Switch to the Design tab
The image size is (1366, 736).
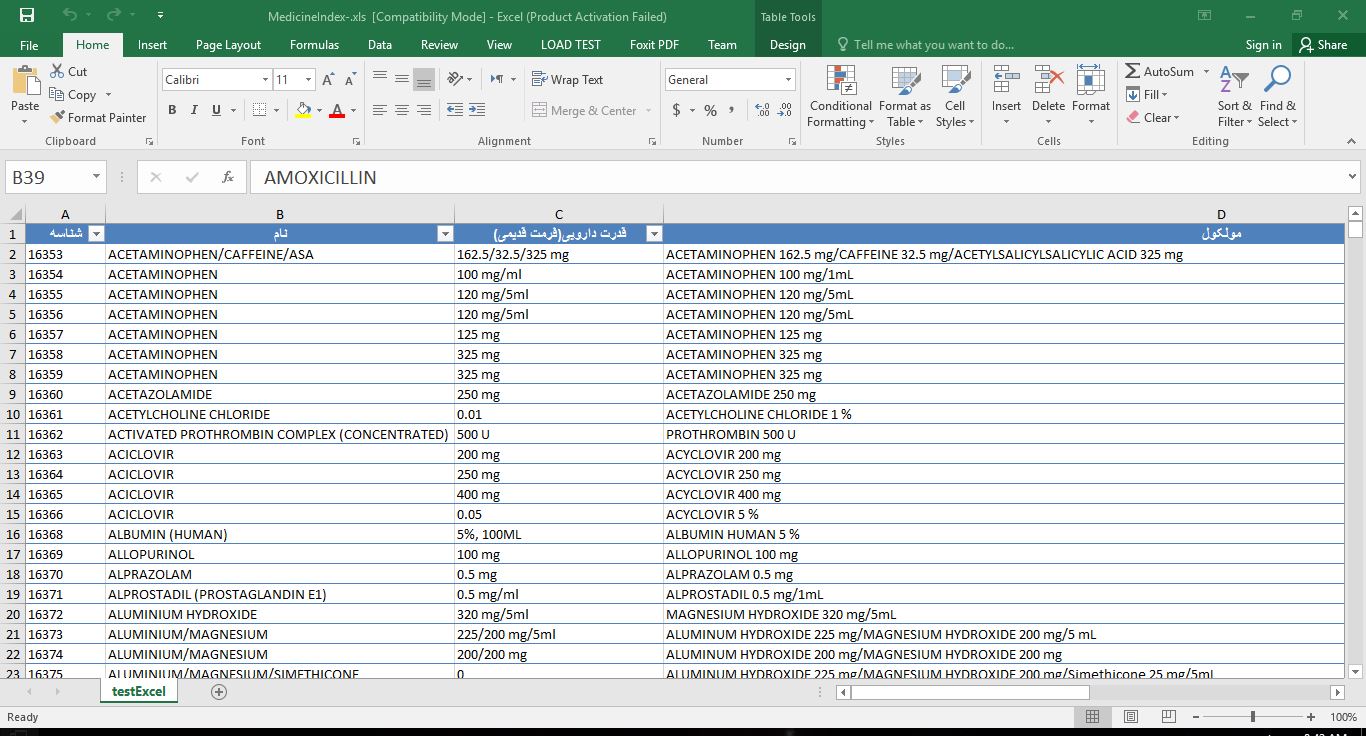click(788, 45)
